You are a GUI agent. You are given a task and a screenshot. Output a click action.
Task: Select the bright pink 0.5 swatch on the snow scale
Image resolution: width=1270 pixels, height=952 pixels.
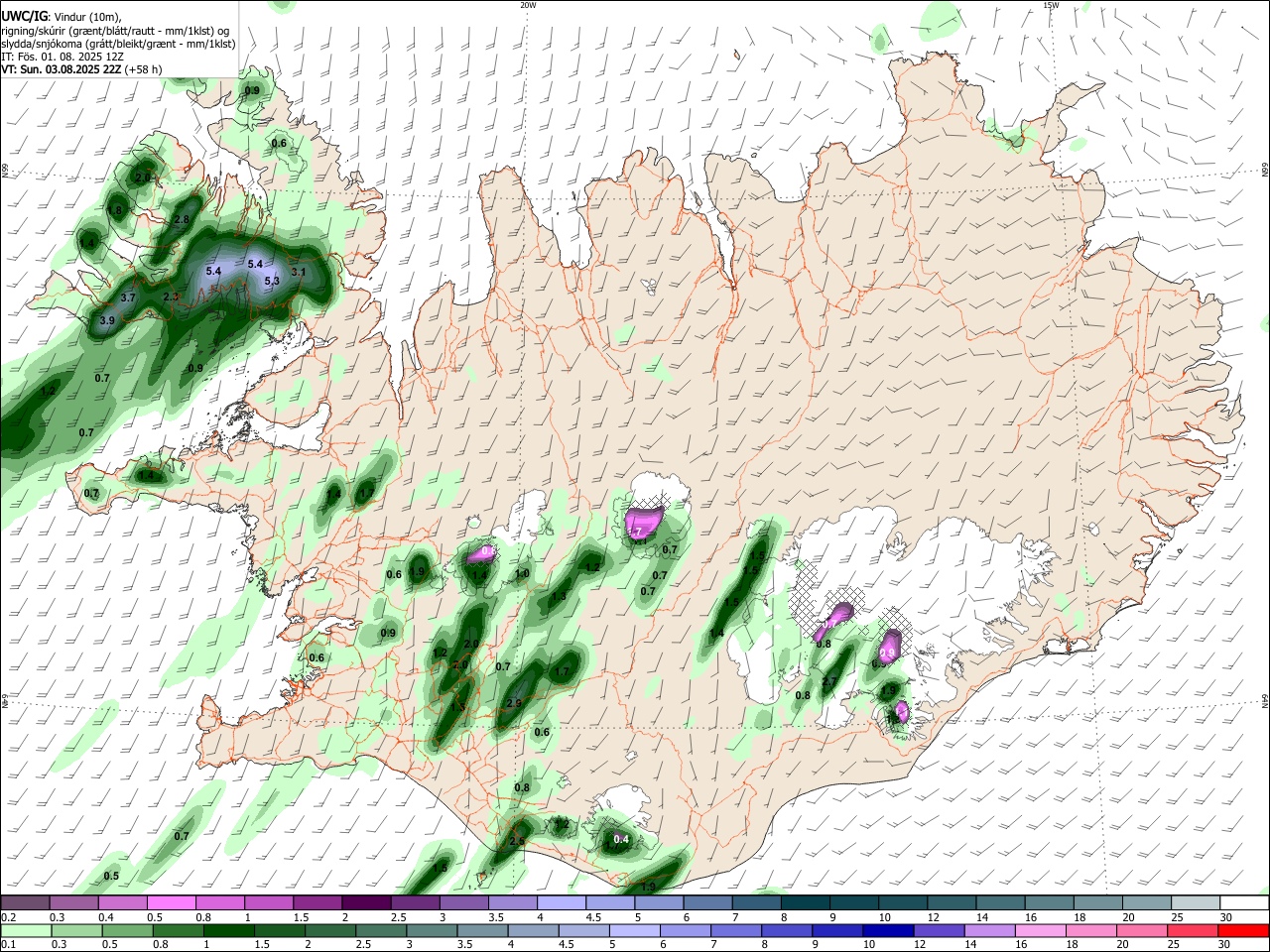point(171,902)
